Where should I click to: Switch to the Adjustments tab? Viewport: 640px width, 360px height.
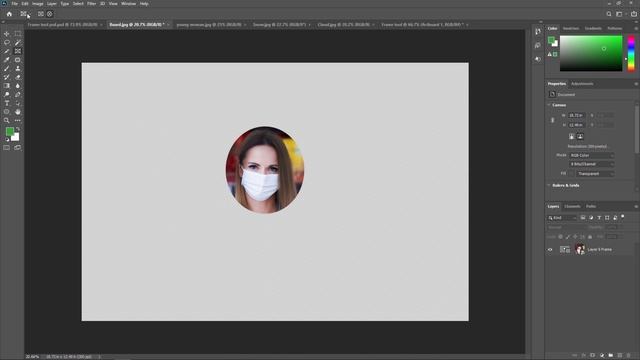click(x=582, y=84)
